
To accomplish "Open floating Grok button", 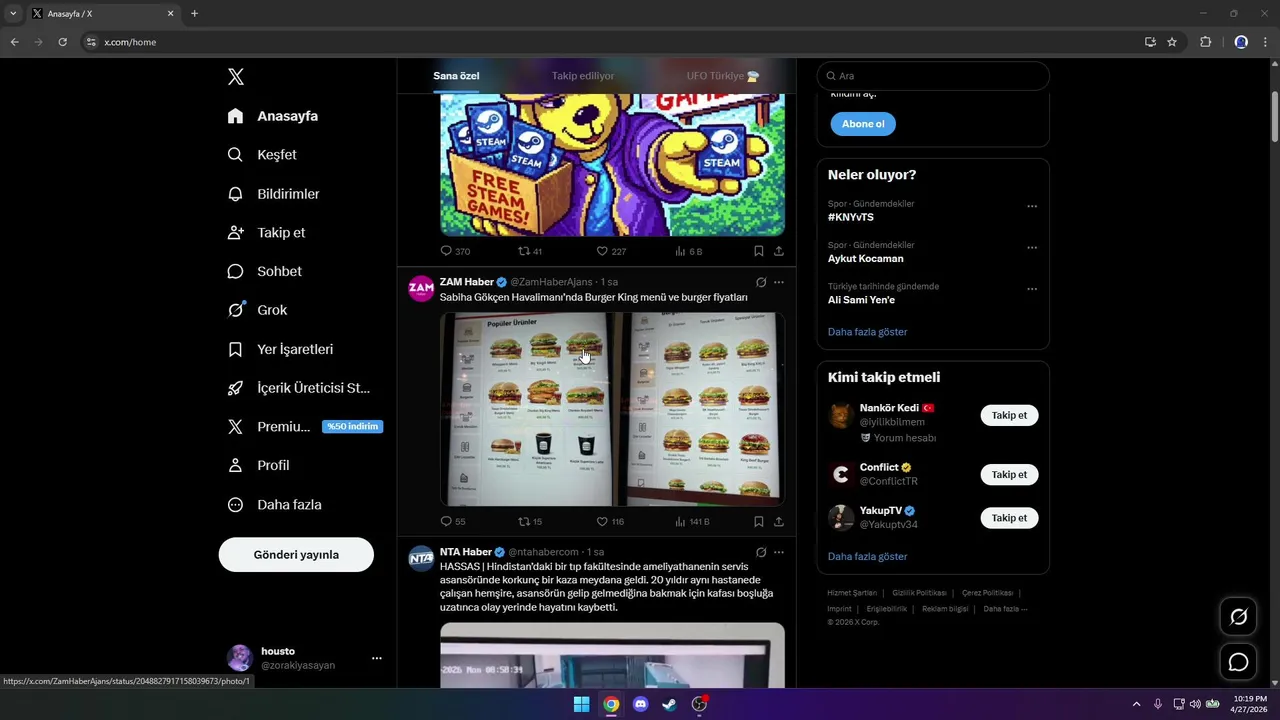I will (1238, 617).
